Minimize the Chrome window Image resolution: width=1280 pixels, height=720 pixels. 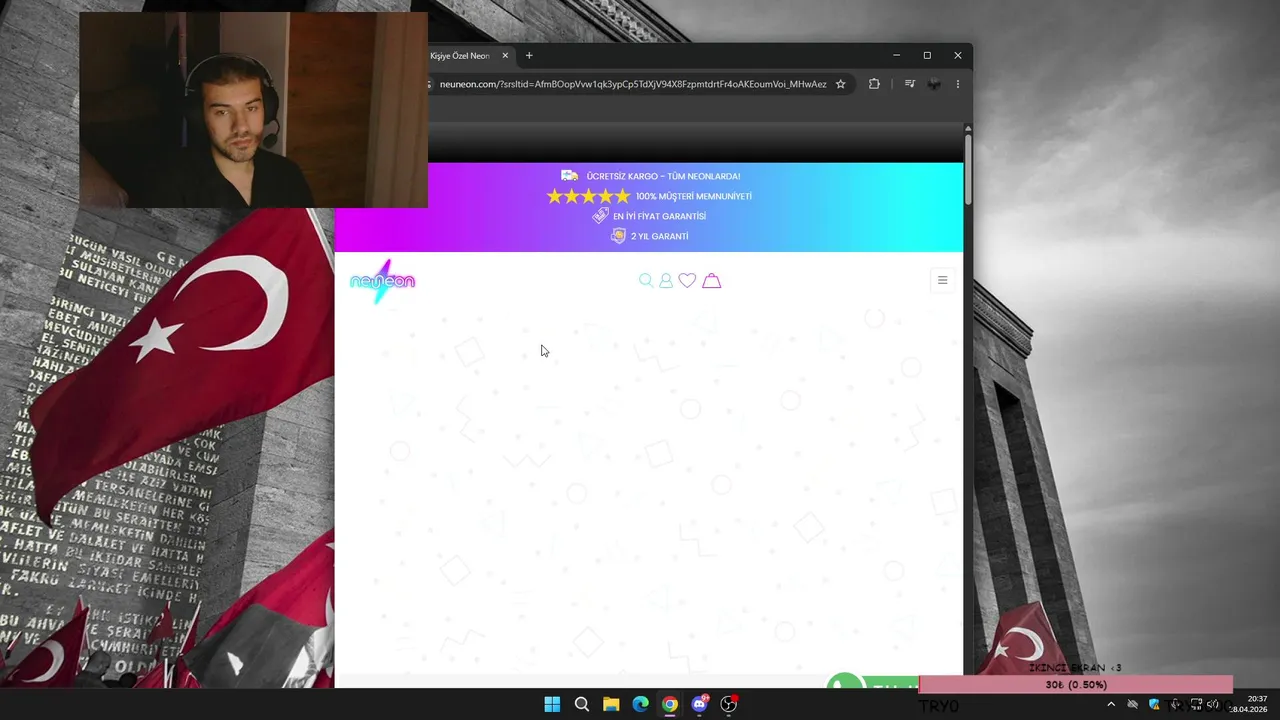click(896, 55)
